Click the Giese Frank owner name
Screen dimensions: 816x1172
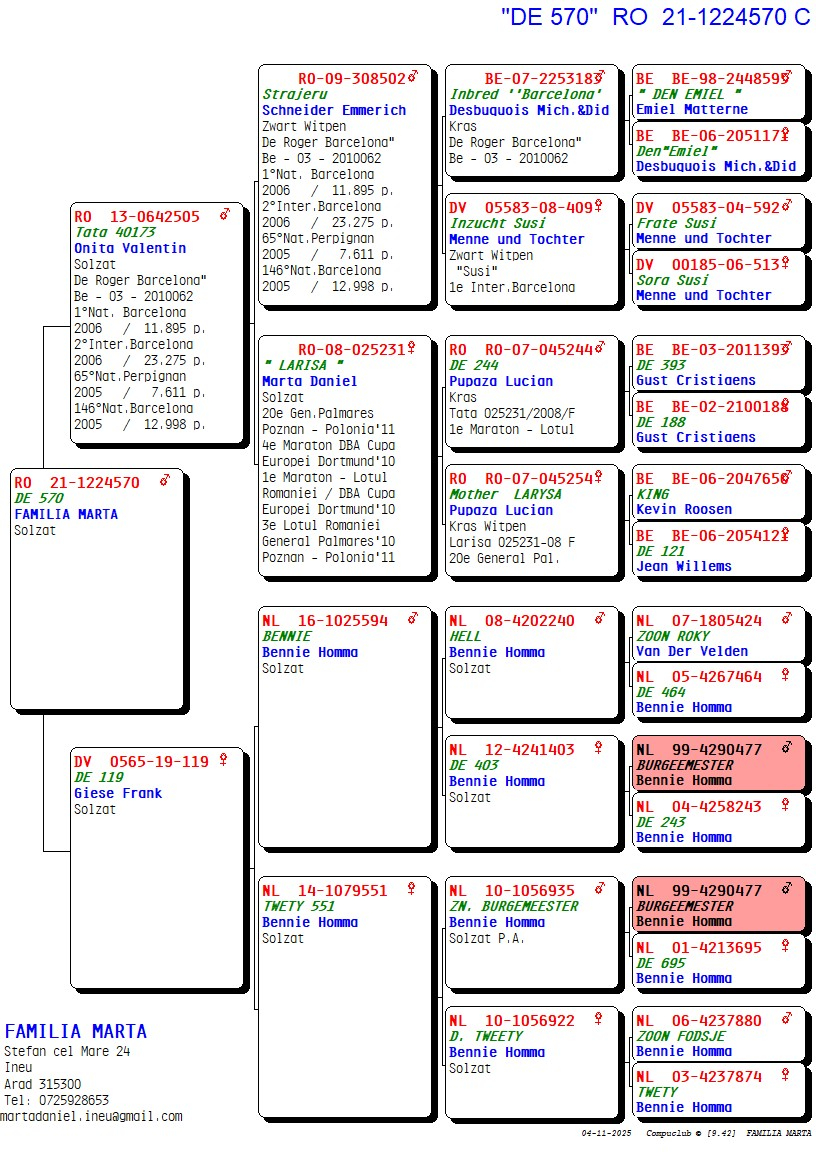coord(118,793)
